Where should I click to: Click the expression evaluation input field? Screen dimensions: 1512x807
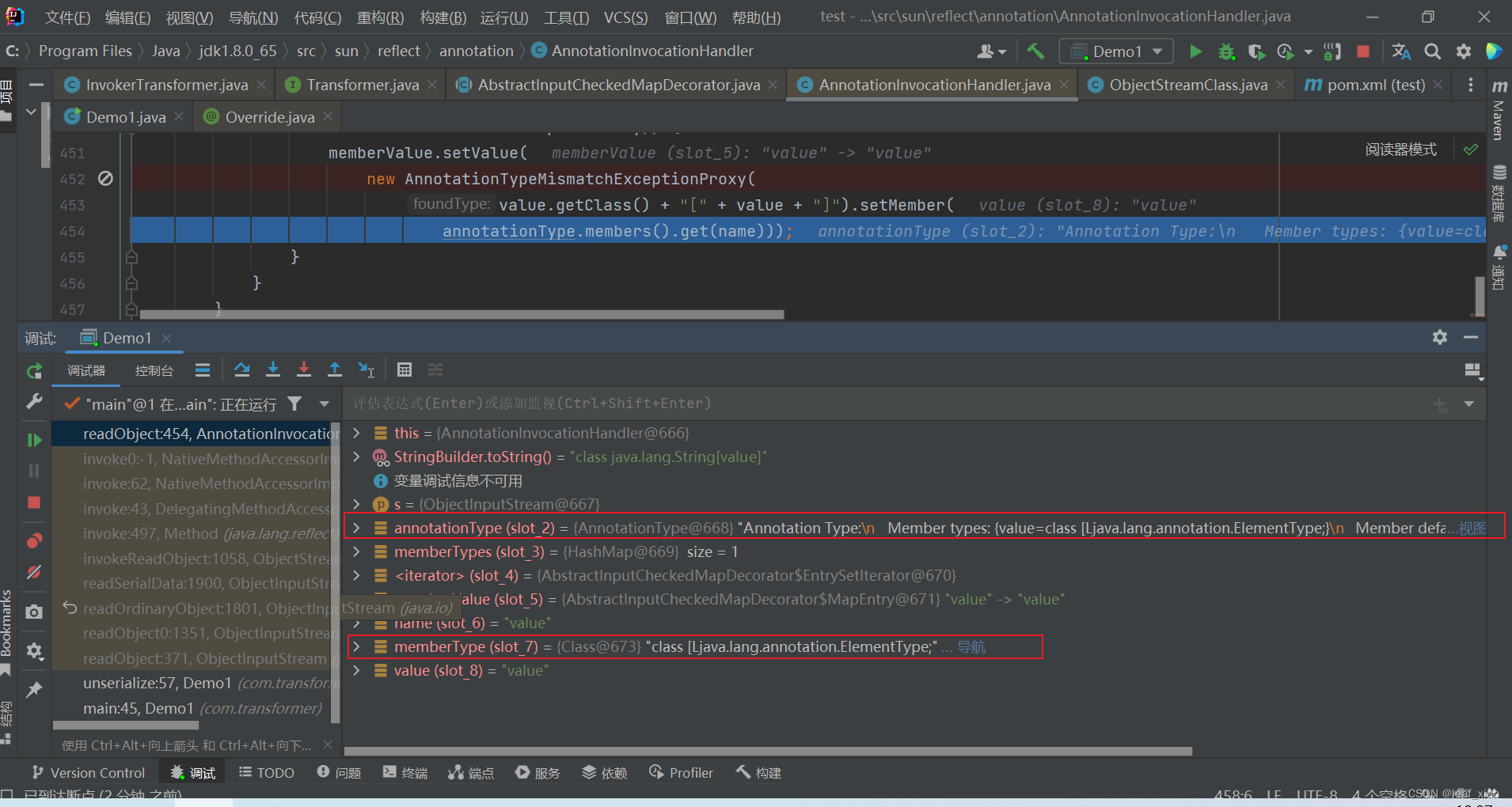coord(887,403)
